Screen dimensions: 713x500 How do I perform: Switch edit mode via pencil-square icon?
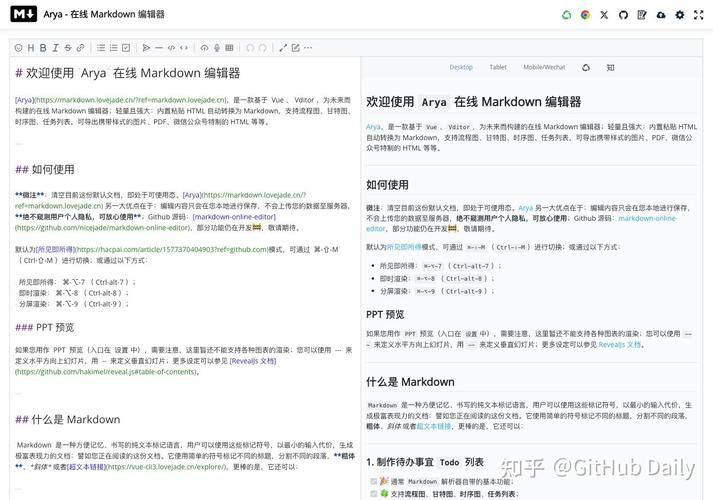point(296,48)
